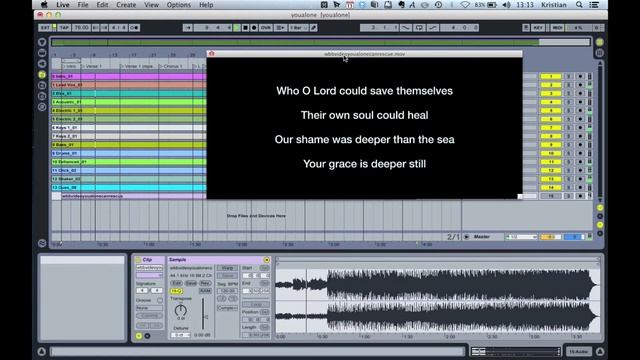The height and width of the screenshot is (360, 640).
Task: Click the Clip Activator in Clip box
Action: coord(138,260)
